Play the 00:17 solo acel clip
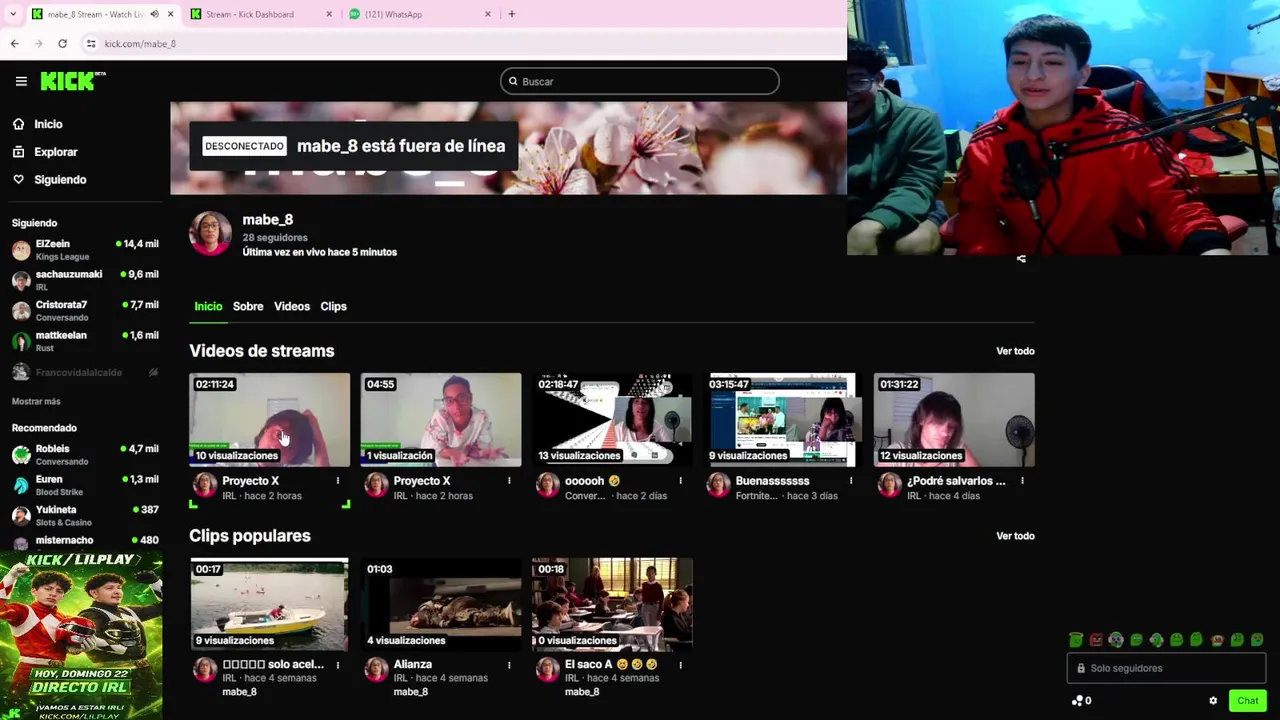The image size is (1280, 720). [270, 604]
